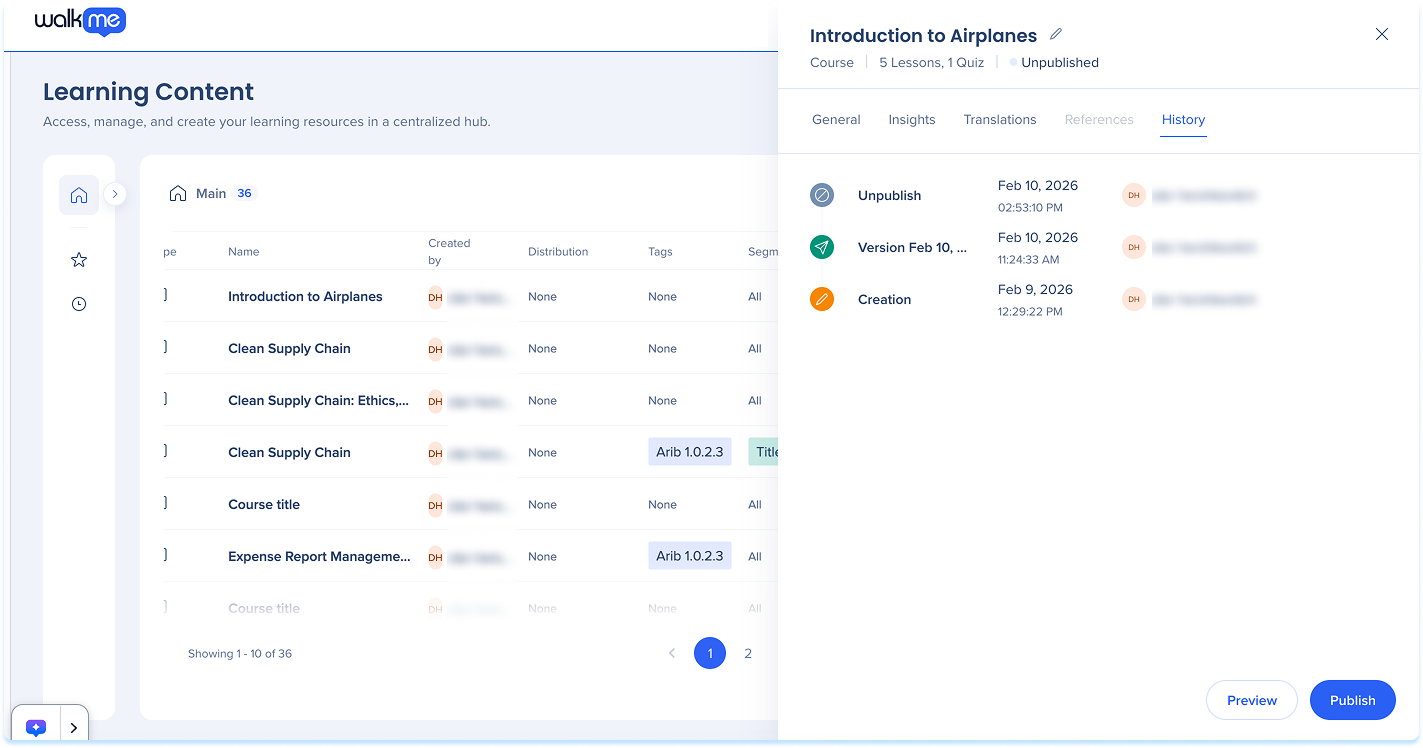
Task: Open the Expense Report Management course row
Action: pyautogui.click(x=319, y=556)
